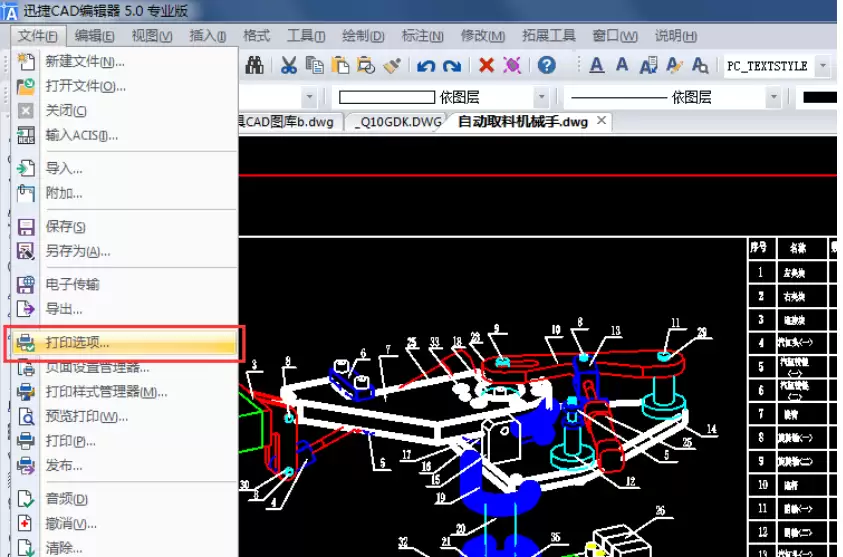843x557 pixels.
Task: Open the linetype 依图层 dropdown
Action: [x=773, y=97]
